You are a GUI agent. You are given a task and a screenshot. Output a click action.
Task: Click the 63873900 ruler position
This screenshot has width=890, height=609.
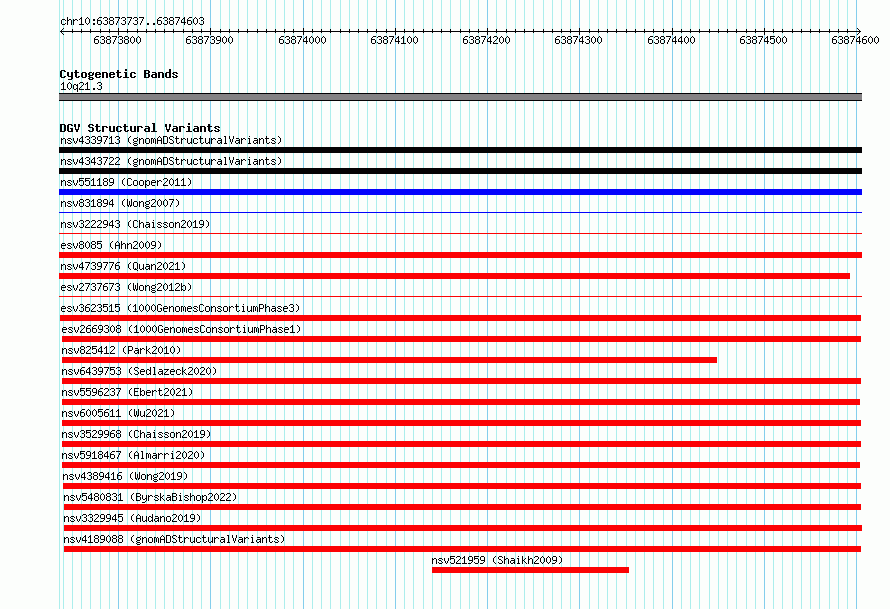209,40
